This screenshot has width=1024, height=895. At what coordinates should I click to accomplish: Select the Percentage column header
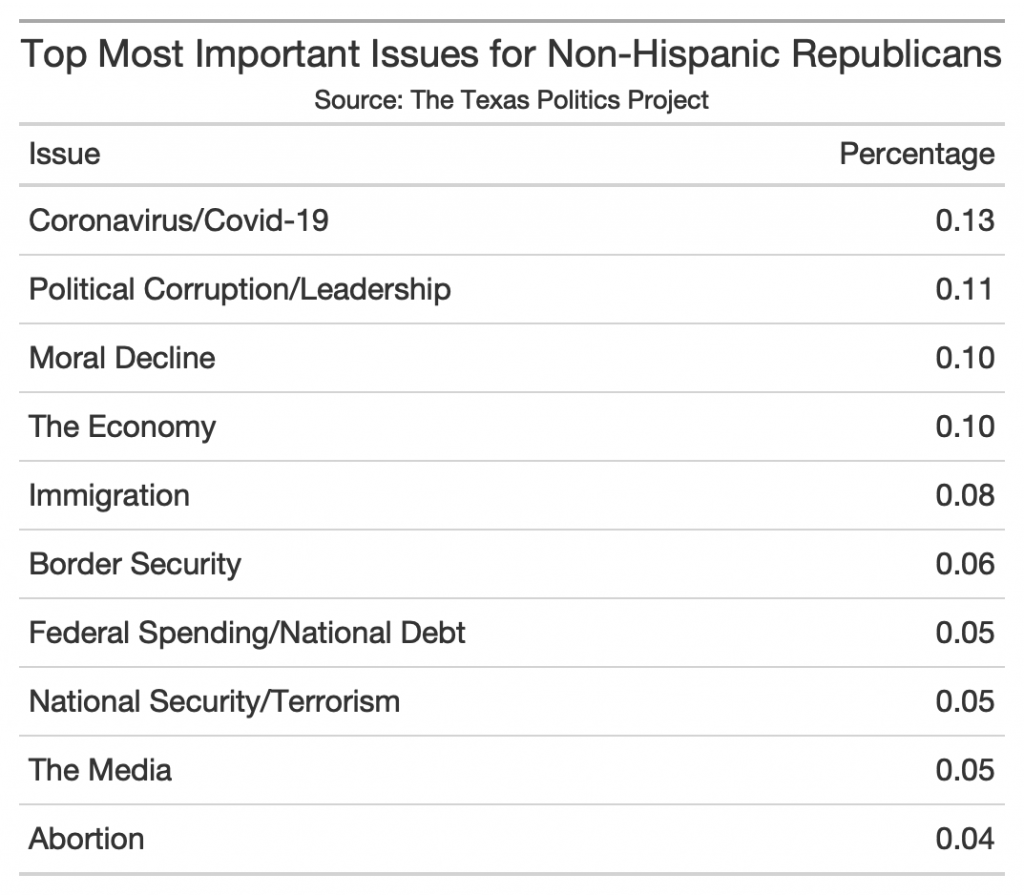[917, 154]
